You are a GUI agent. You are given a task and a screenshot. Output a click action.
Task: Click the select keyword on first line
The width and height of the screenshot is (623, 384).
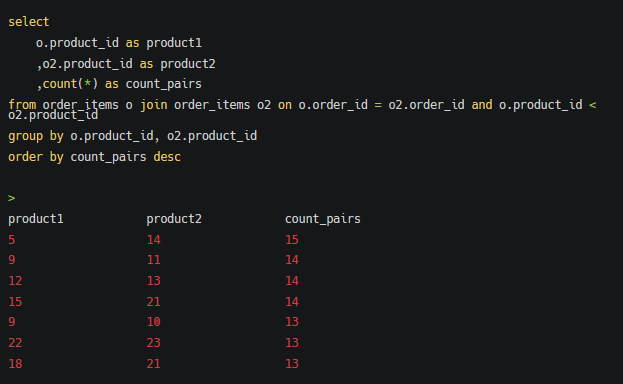point(29,22)
